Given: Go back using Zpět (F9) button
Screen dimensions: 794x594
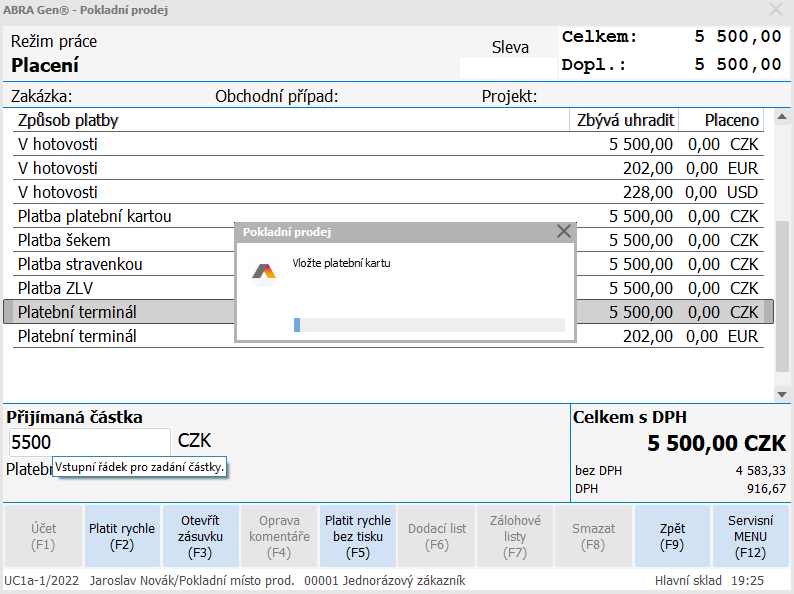Looking at the screenshot, I should (673, 536).
